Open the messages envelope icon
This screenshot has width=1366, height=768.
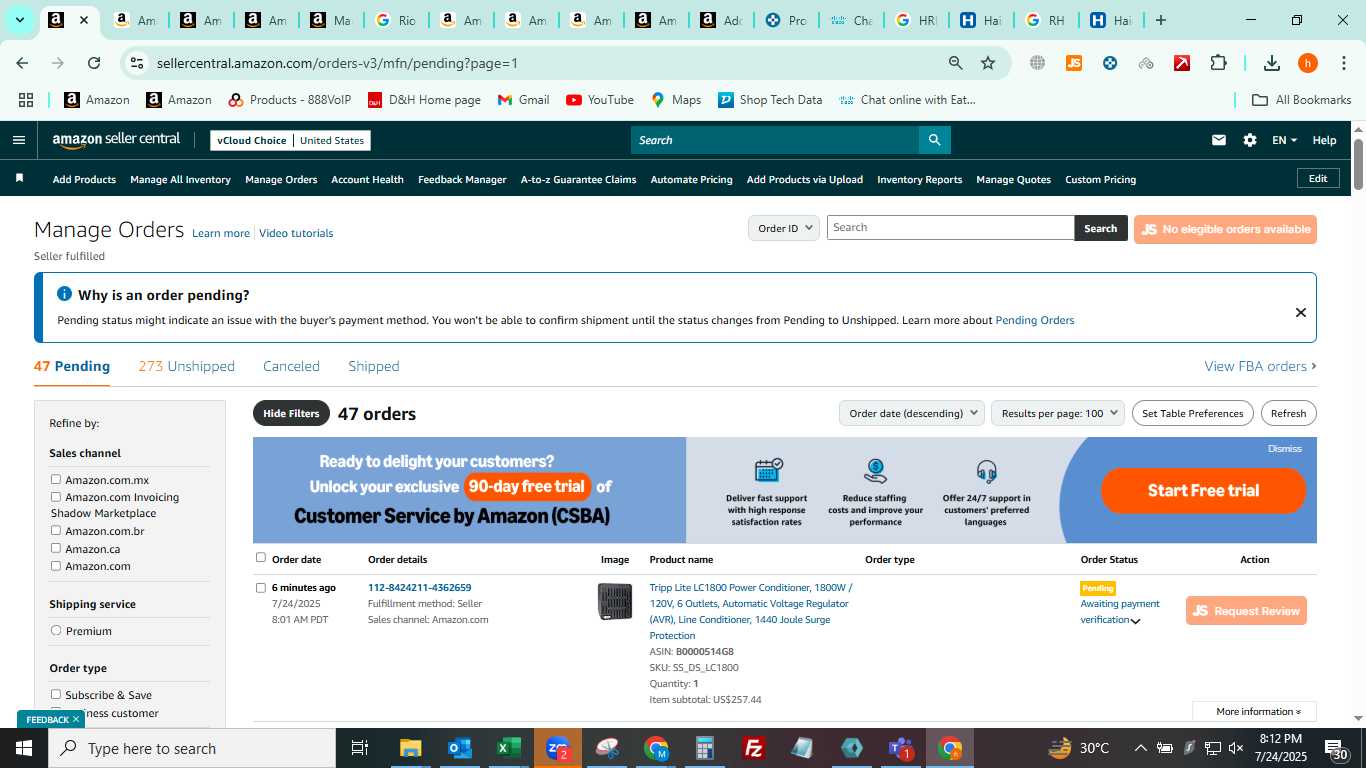(1218, 140)
